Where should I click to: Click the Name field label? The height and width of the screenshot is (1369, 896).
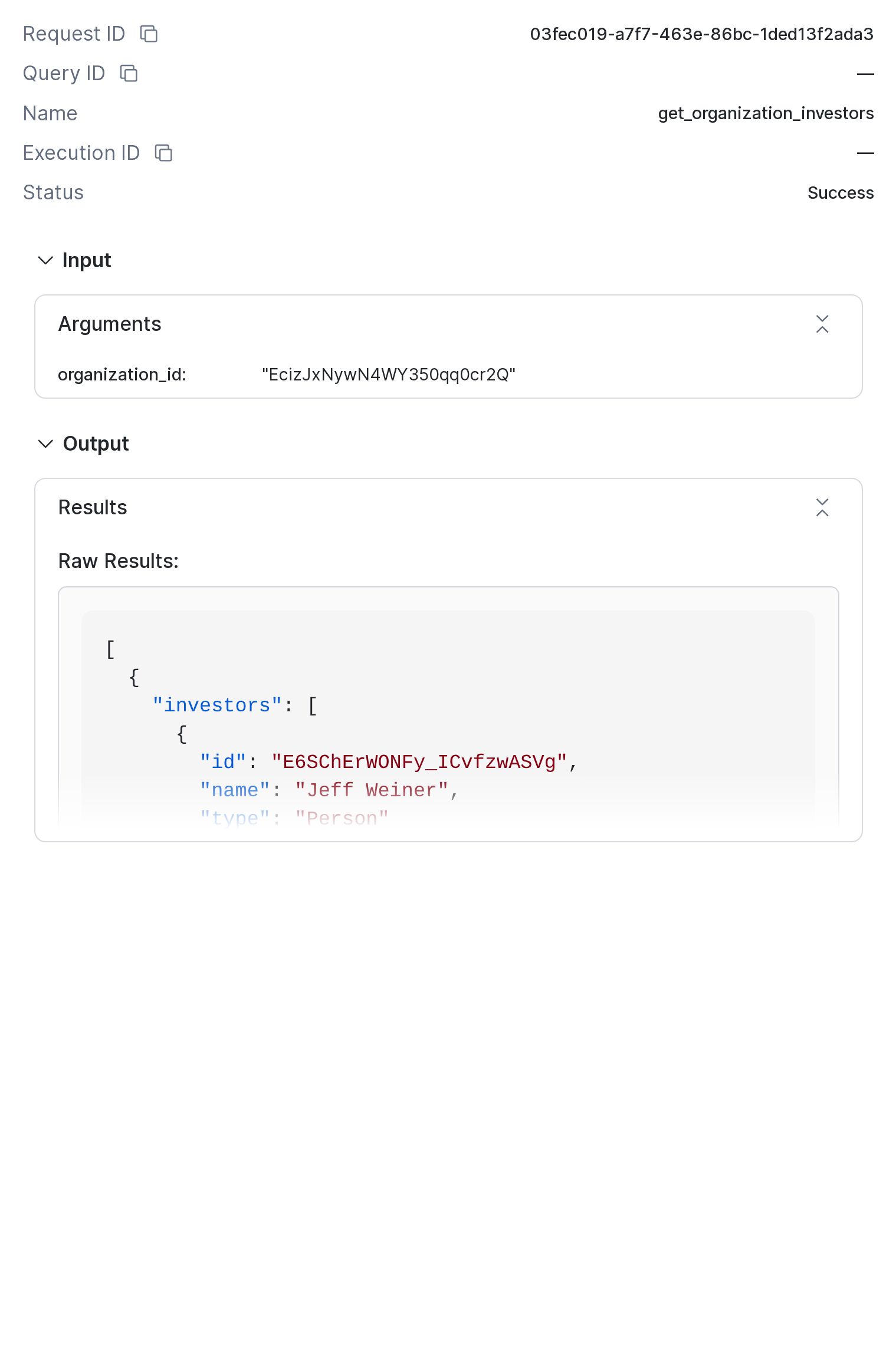point(50,113)
